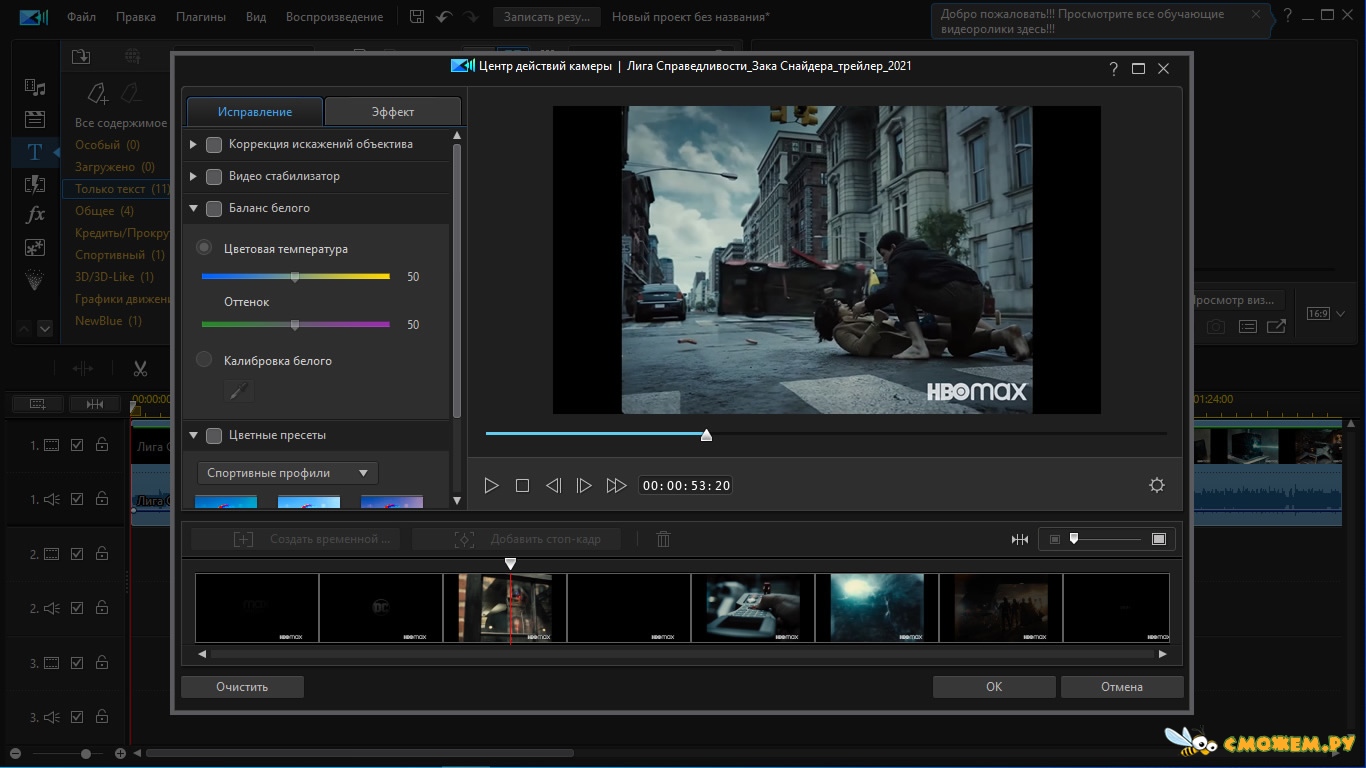The width and height of the screenshot is (1366, 768).
Task: Open the 16:9 aspect ratio dropdown
Action: pyautogui.click(x=1325, y=314)
